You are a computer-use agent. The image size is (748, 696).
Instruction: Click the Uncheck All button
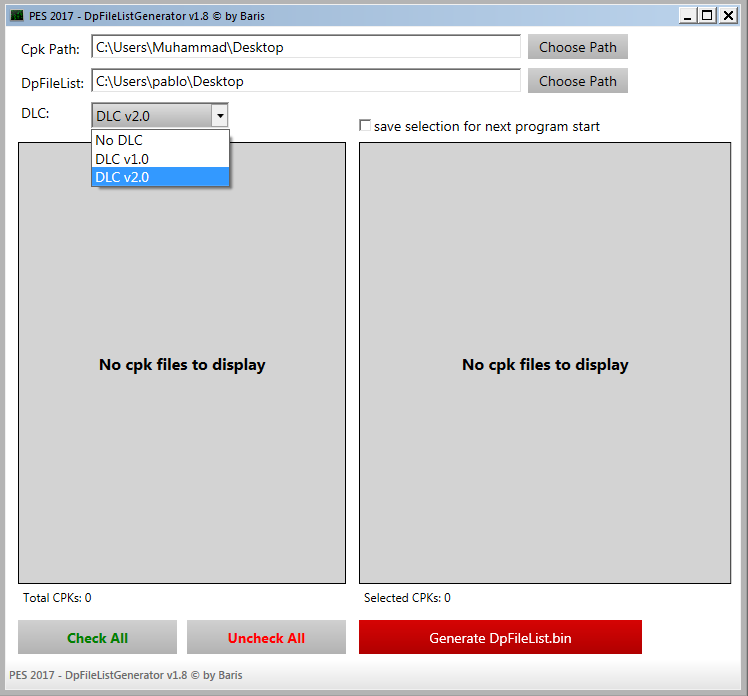tap(266, 637)
